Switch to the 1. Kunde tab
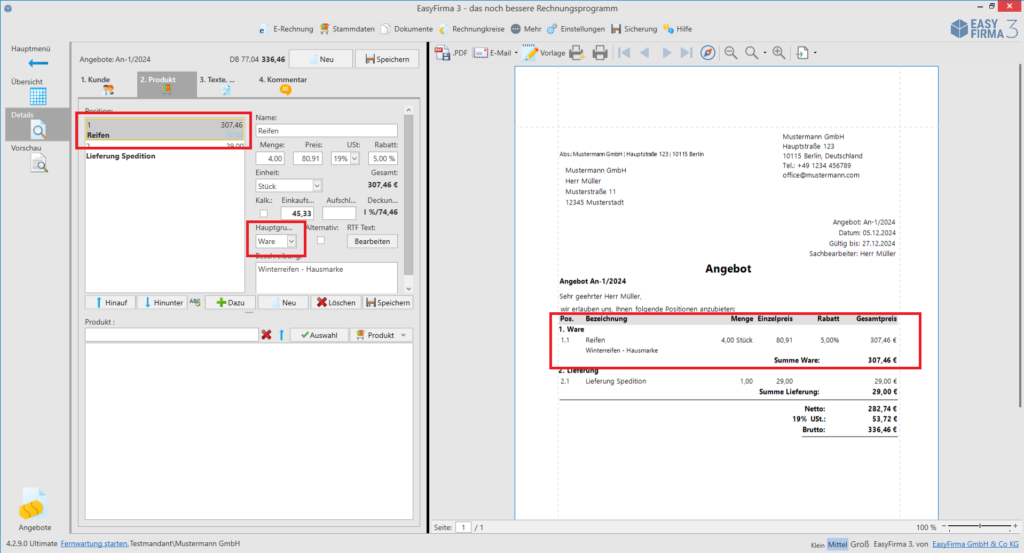This screenshot has height=553, width=1024. point(105,85)
